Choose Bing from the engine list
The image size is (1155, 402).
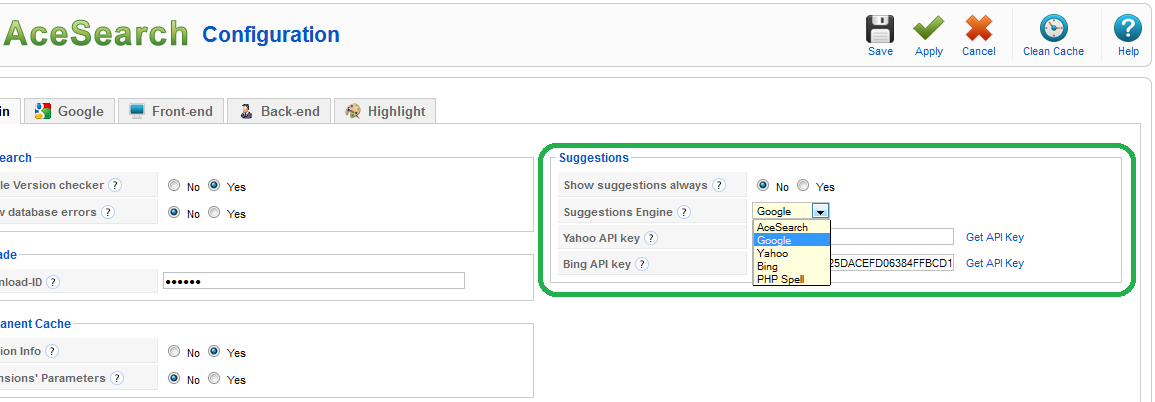[792, 267]
